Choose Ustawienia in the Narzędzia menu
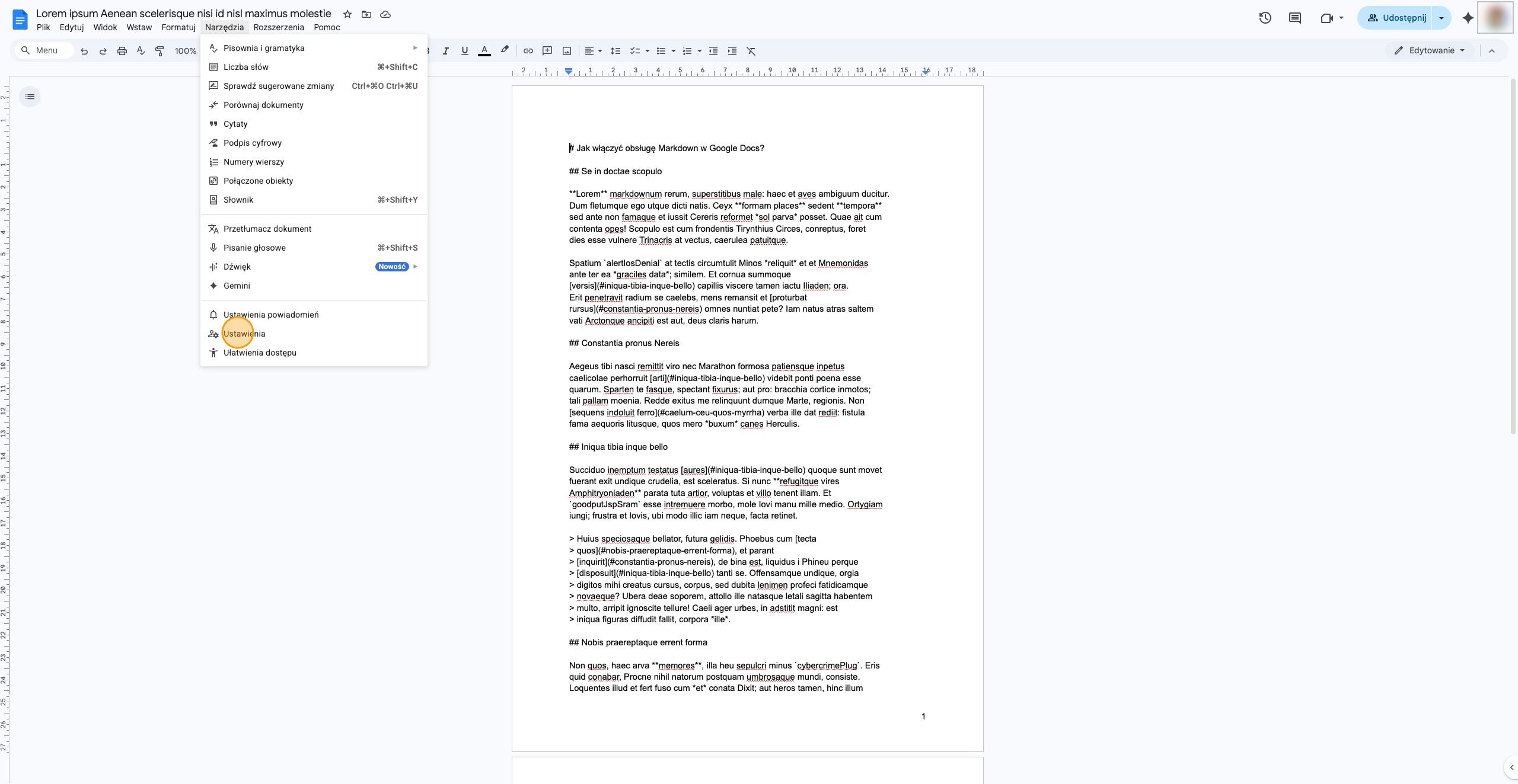Image resolution: width=1518 pixels, height=784 pixels. tap(314, 334)
